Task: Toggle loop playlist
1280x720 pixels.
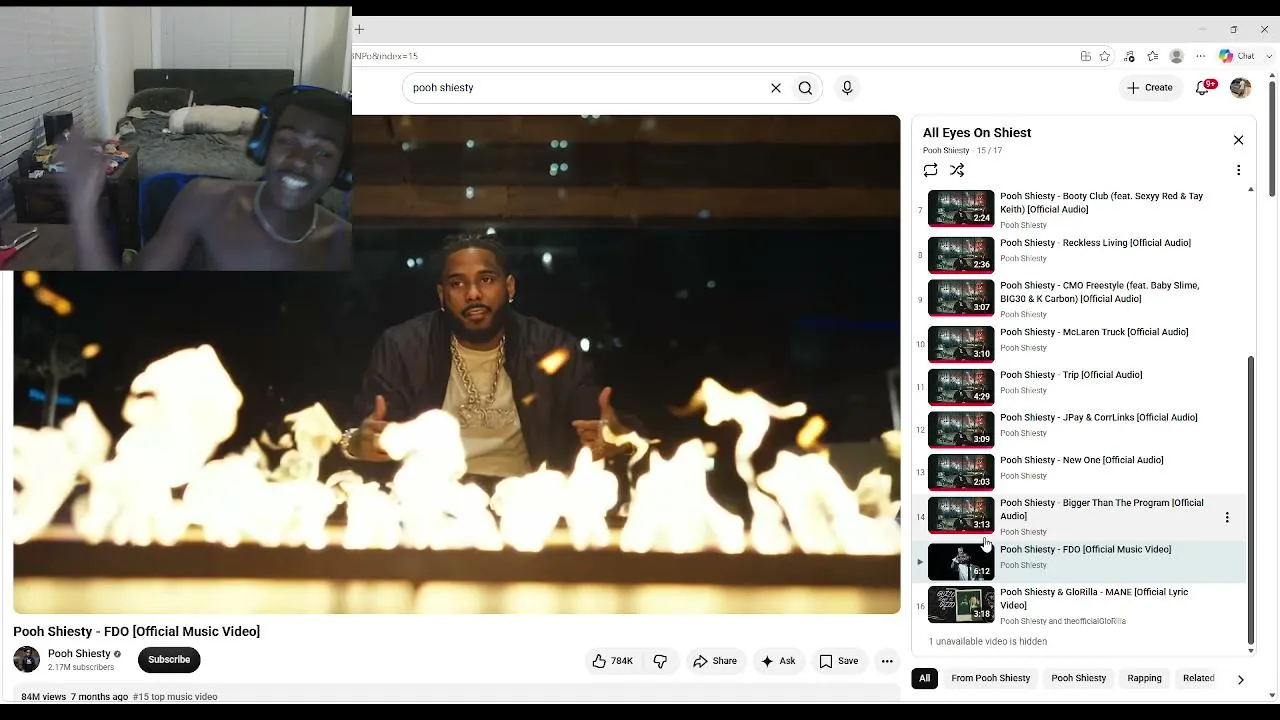Action: [x=930, y=170]
